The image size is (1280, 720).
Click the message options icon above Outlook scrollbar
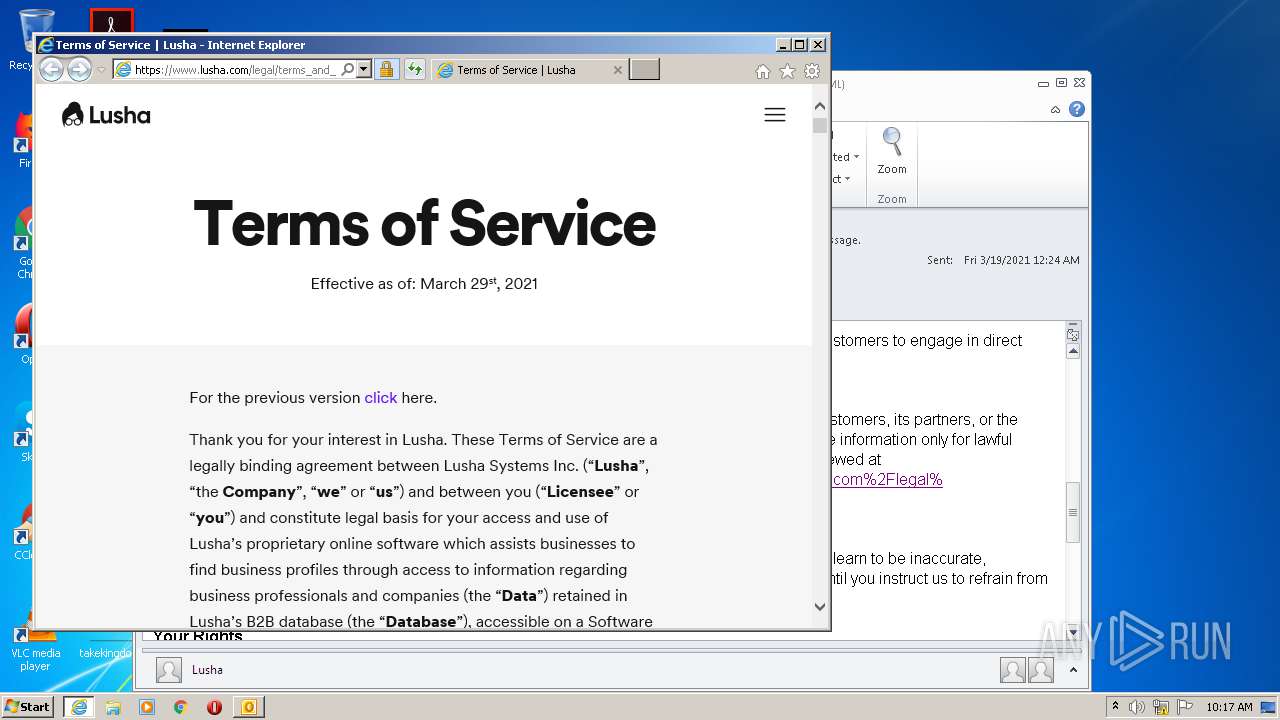pyautogui.click(x=1073, y=334)
